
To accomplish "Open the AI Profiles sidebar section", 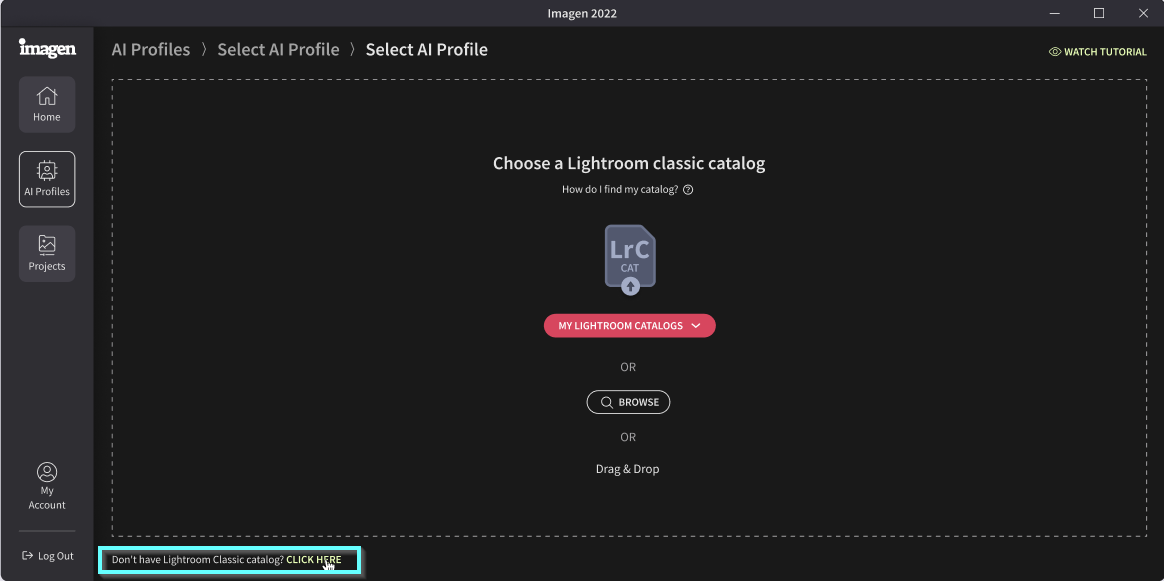I will click(x=47, y=179).
